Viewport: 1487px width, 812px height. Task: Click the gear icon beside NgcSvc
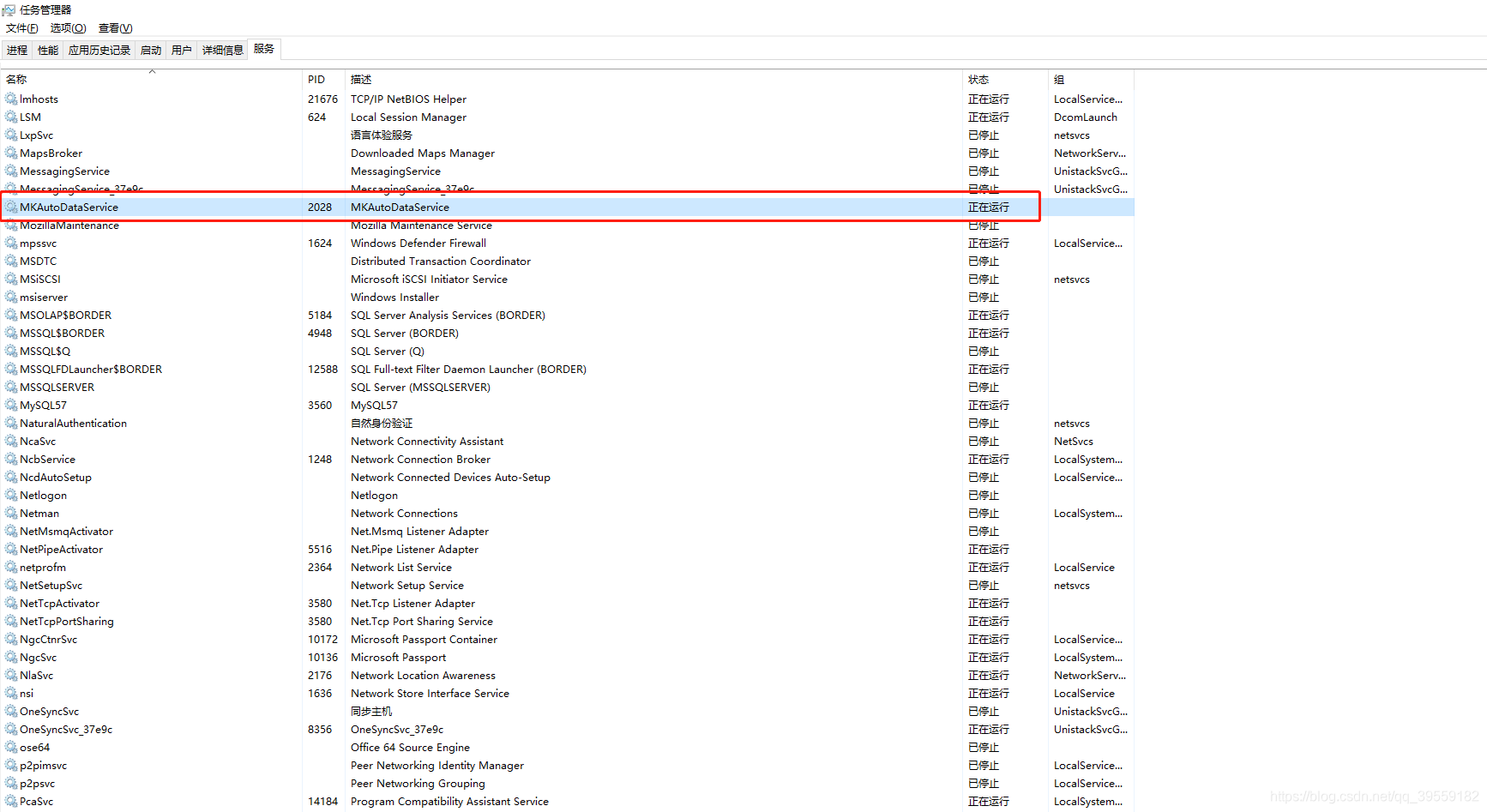(x=11, y=657)
